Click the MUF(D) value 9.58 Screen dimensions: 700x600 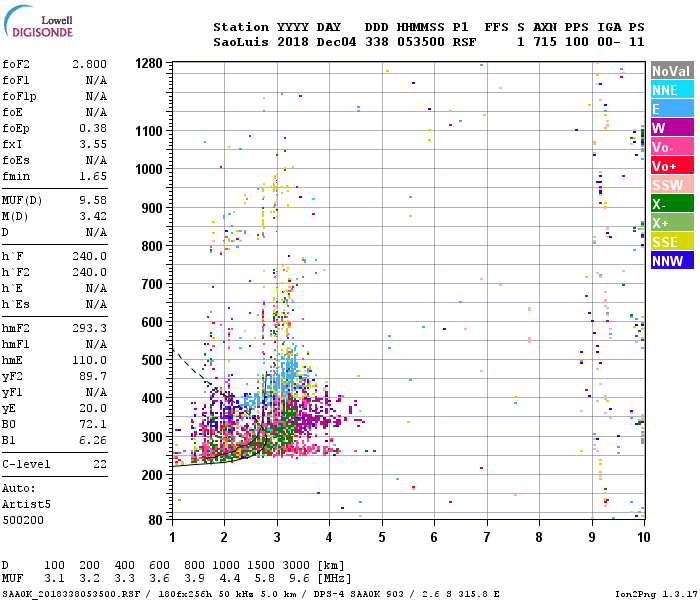(93, 200)
